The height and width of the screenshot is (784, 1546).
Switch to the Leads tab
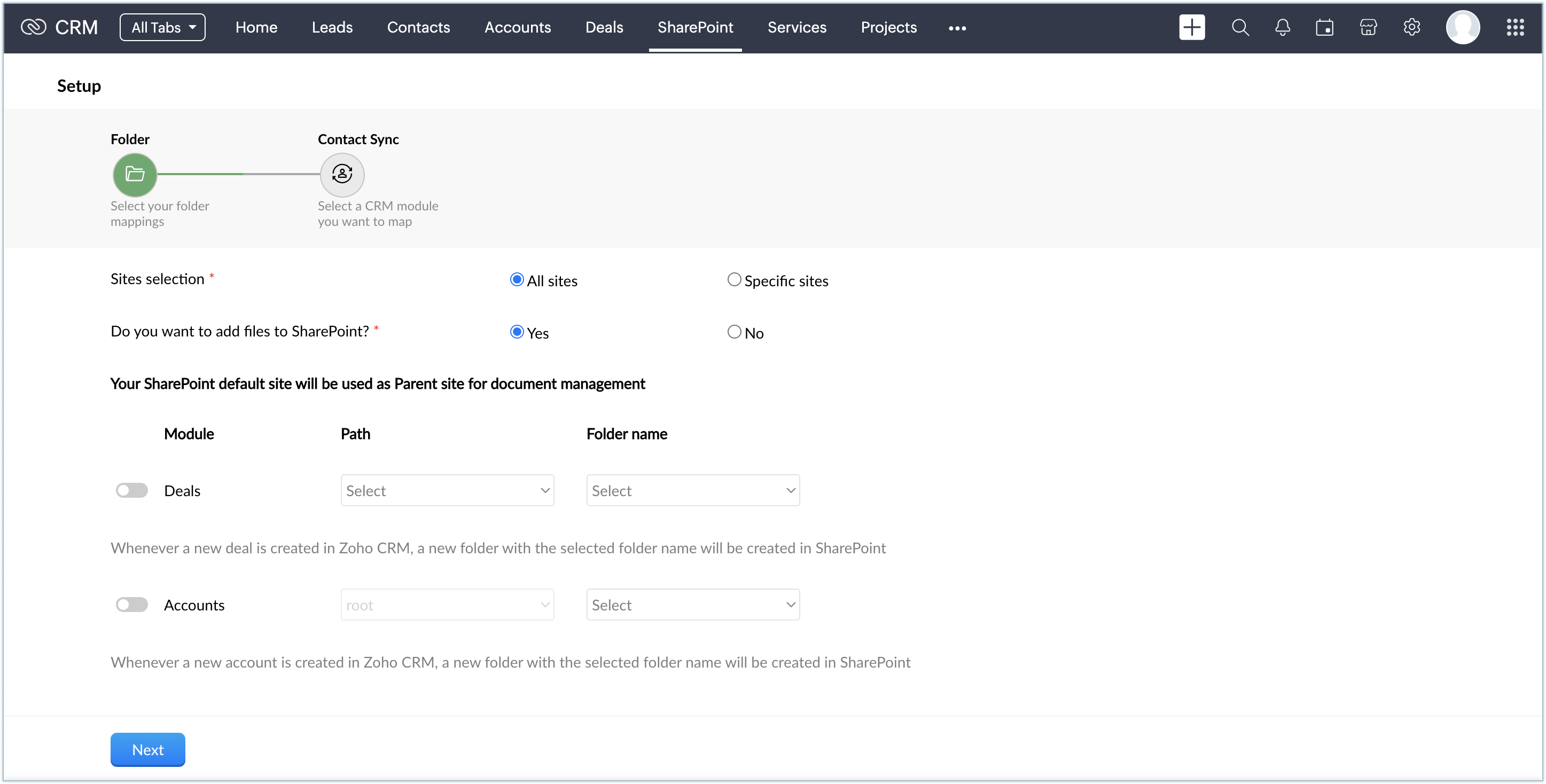pos(332,28)
